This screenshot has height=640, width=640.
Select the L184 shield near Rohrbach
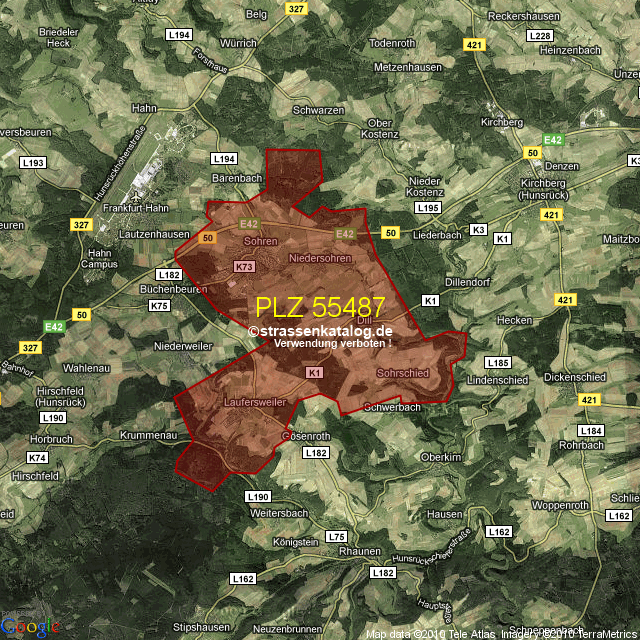(591, 430)
